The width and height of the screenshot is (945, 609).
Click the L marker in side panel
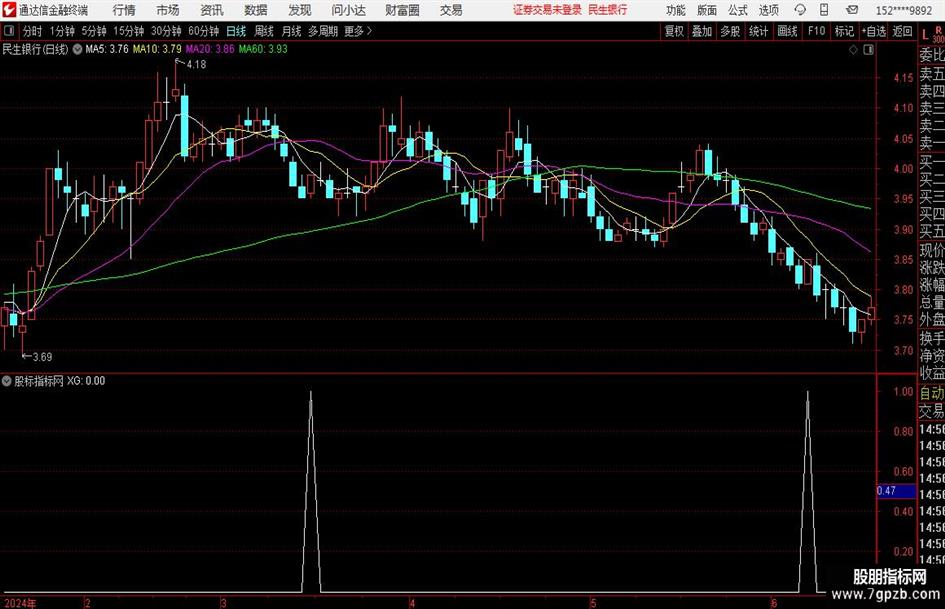point(925,36)
